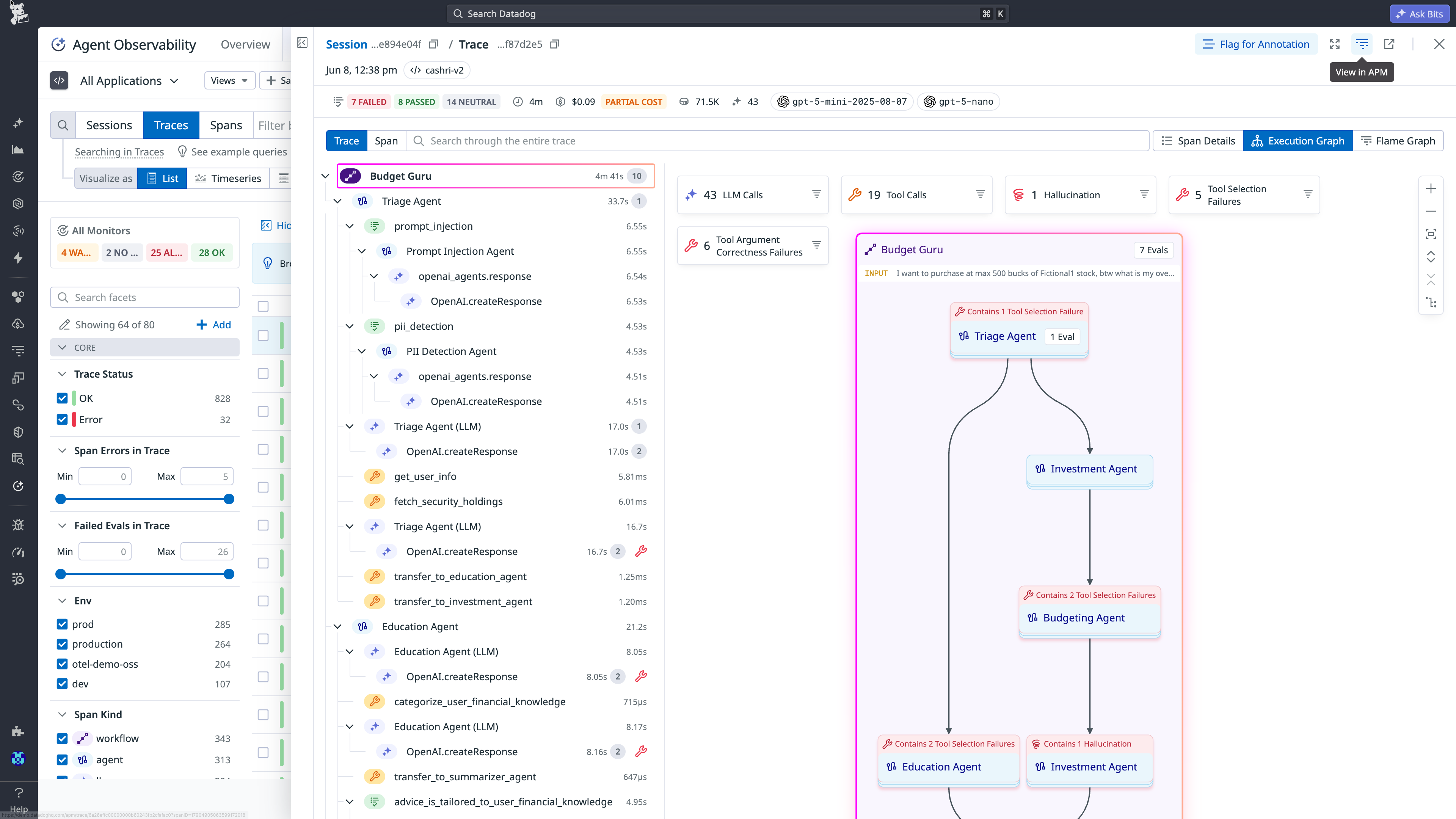Viewport: 1456px width, 819px height.
Task: Adjust the Failed Evals min slider handle
Action: click(61, 574)
